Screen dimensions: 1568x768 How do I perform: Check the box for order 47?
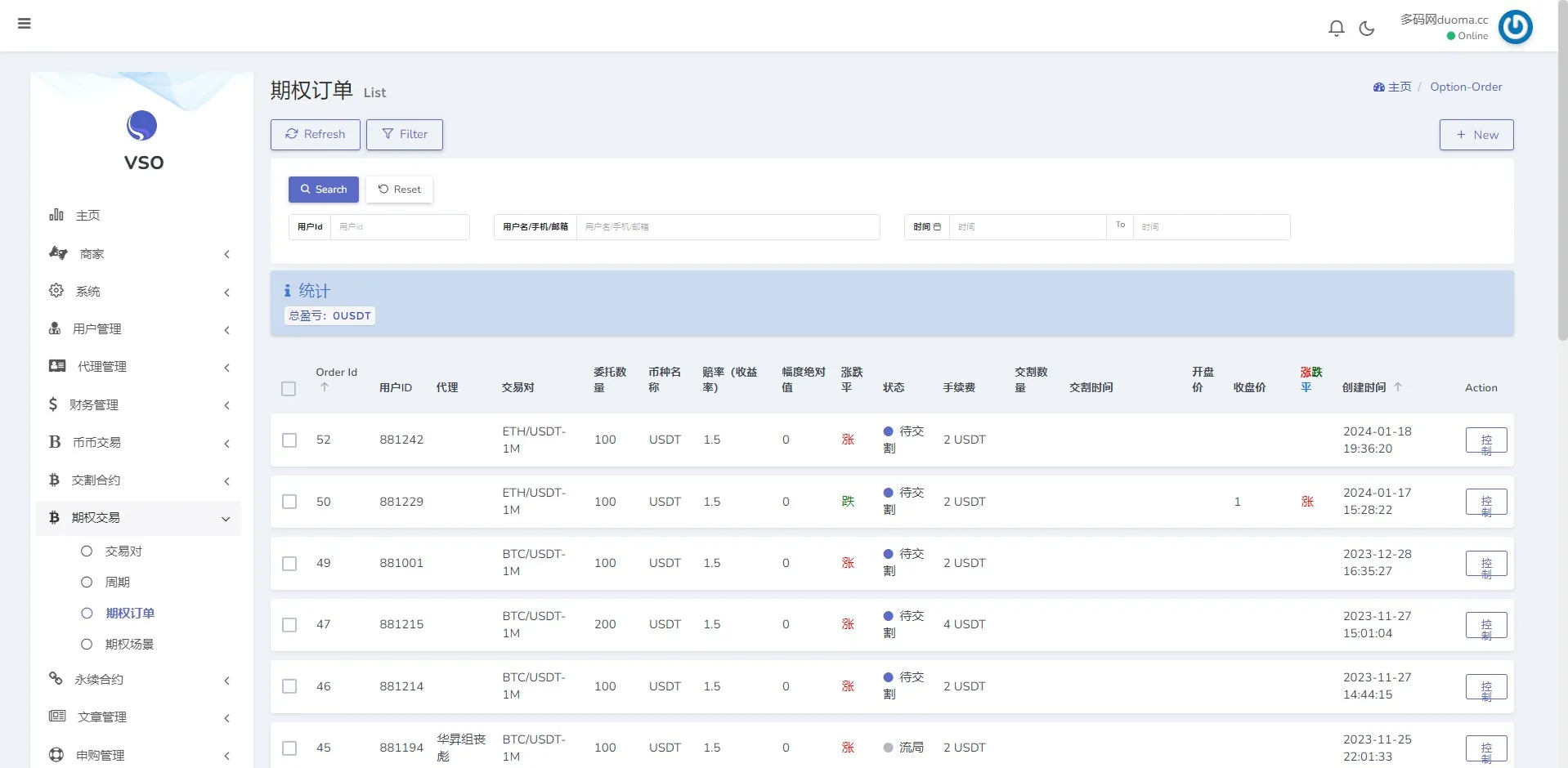289,625
